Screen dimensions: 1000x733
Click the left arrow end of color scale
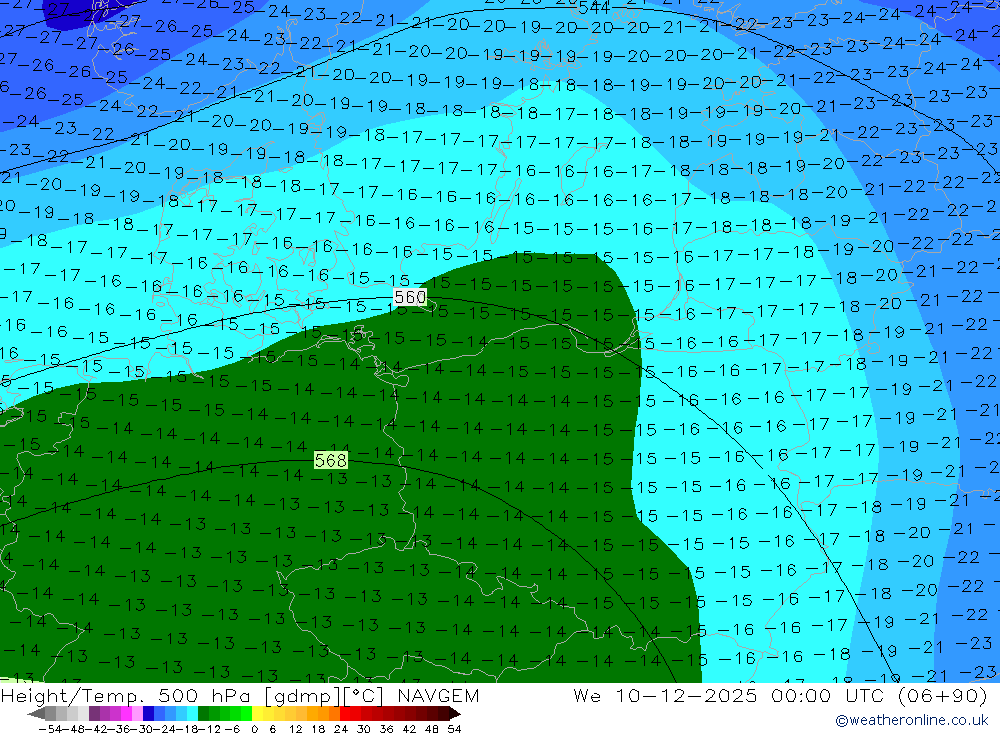pos(36,714)
